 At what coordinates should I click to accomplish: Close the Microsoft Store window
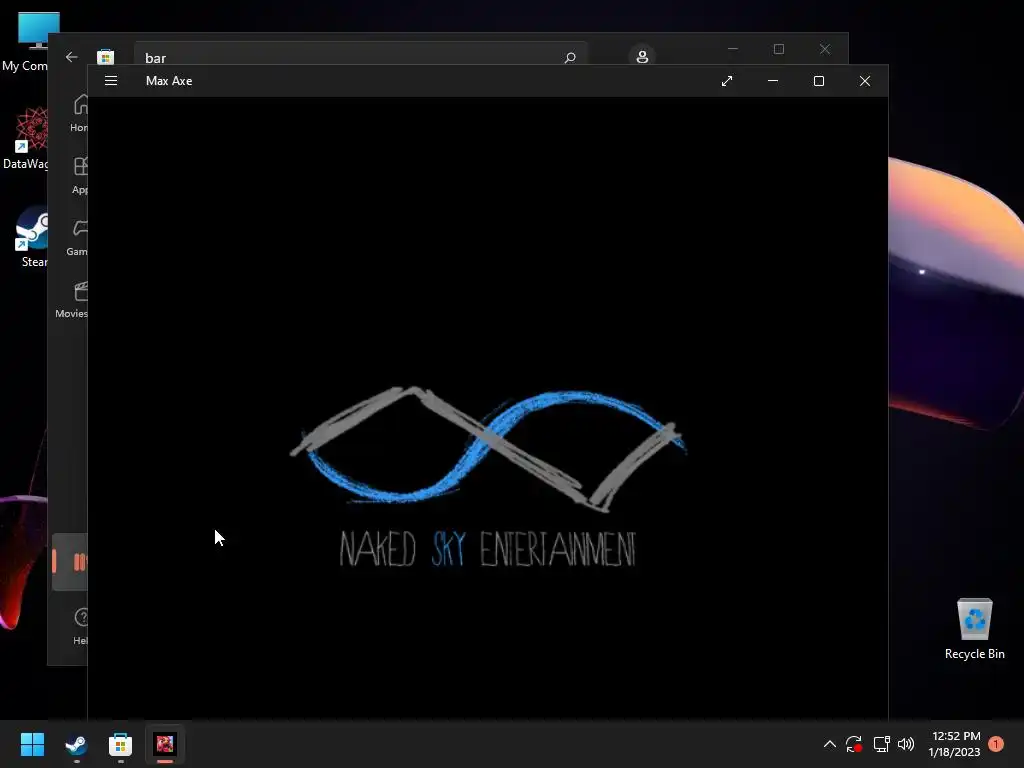825,49
